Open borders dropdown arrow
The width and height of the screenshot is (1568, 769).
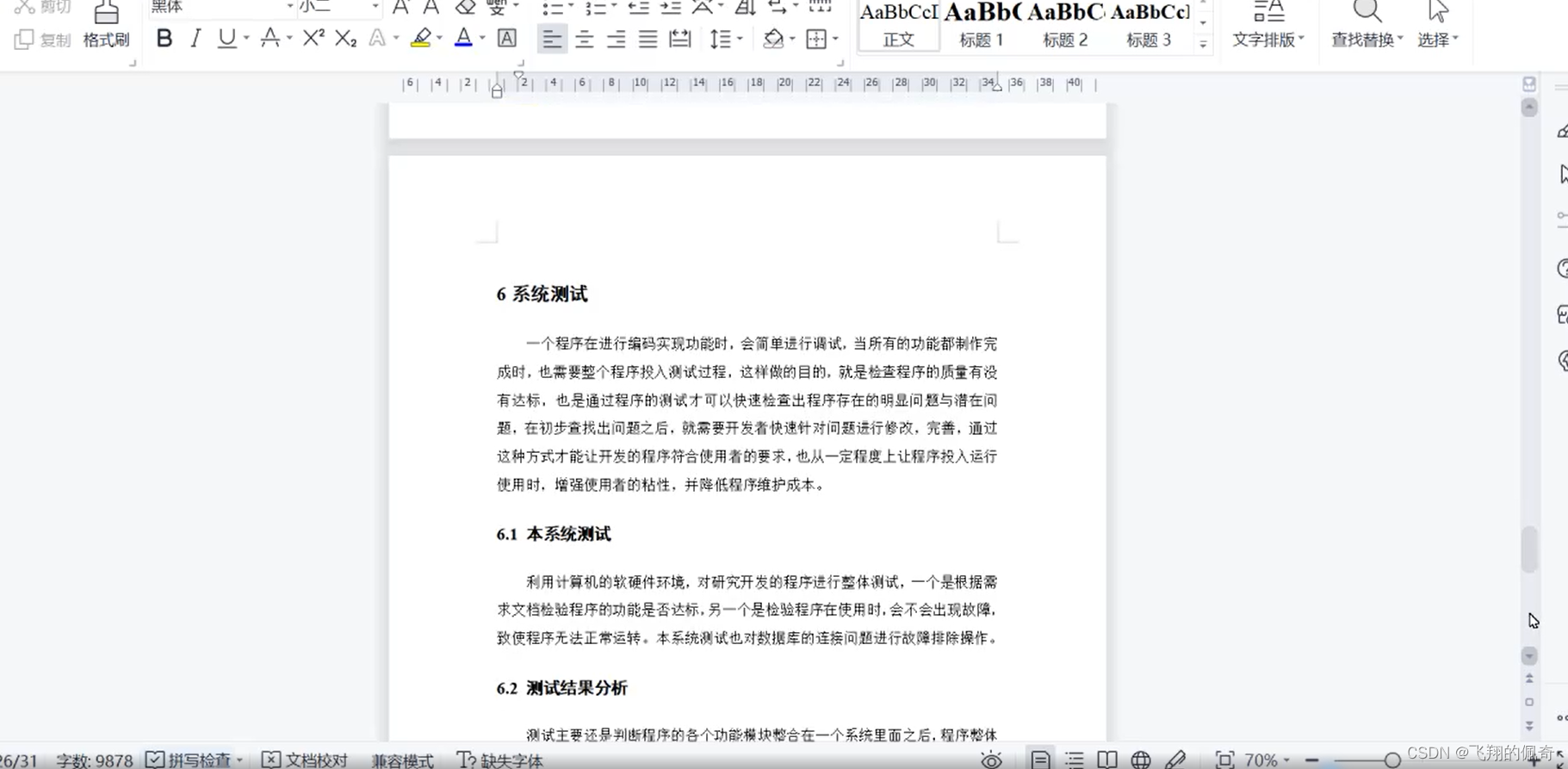point(835,39)
